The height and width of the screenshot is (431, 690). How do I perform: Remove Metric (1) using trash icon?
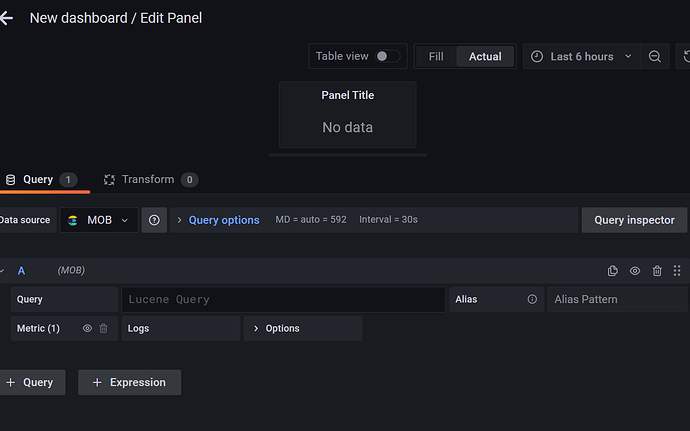coord(103,328)
